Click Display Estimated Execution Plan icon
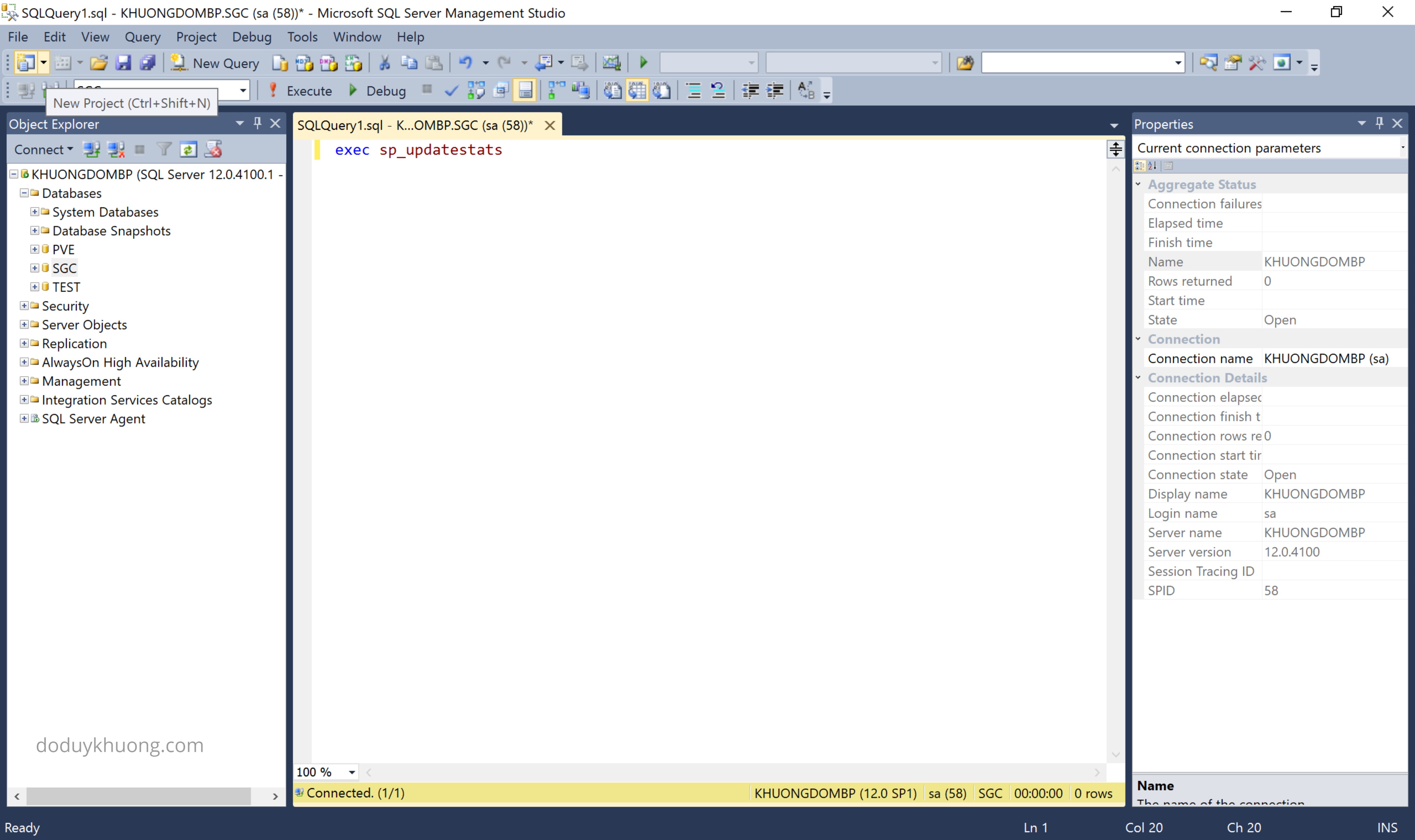 tap(476, 91)
